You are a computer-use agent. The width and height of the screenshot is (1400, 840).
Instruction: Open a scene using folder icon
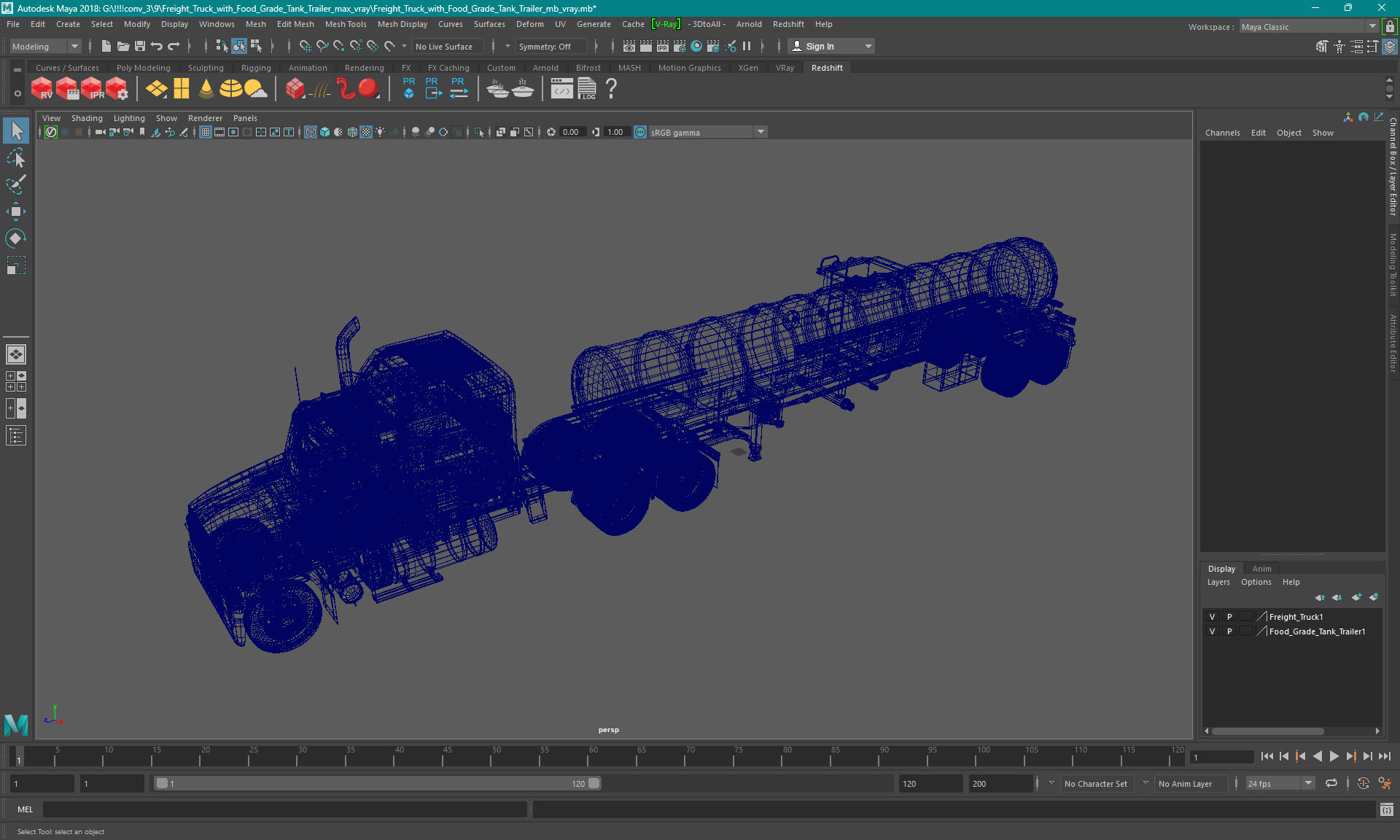point(122,46)
